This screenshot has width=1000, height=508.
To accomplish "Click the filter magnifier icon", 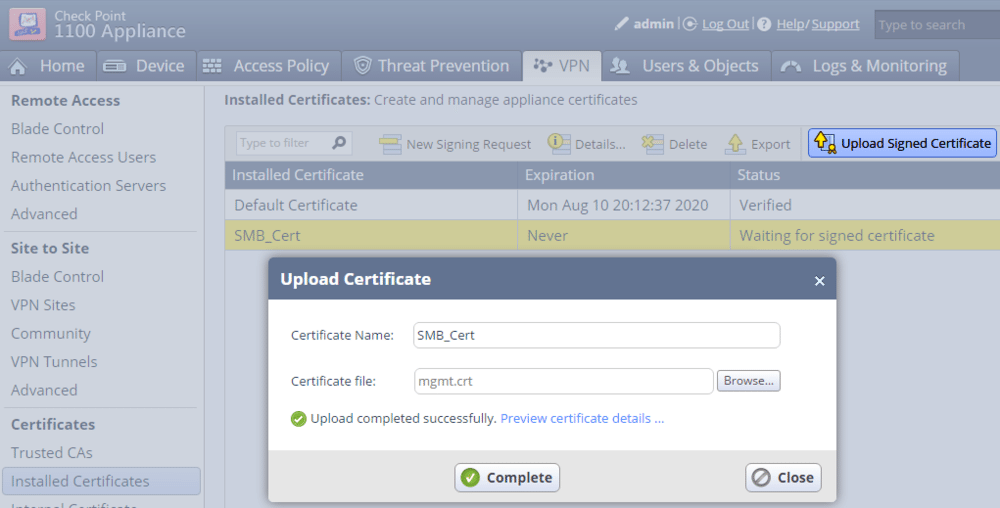I will 340,143.
